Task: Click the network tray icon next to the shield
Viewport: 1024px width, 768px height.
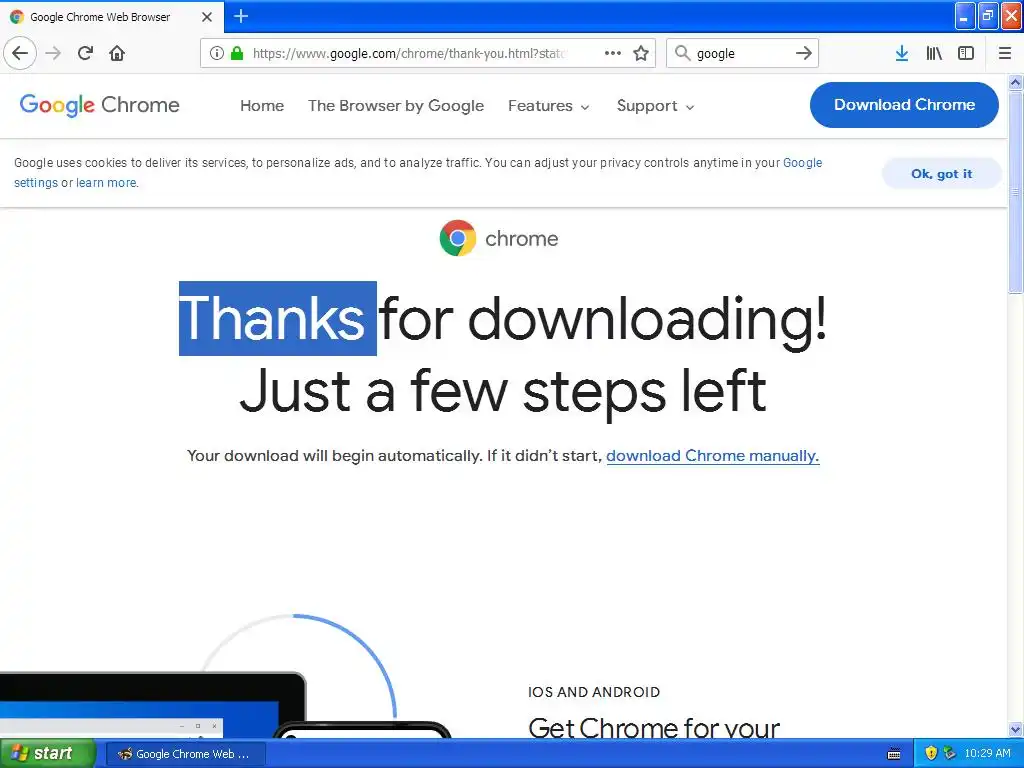Action: click(950, 754)
